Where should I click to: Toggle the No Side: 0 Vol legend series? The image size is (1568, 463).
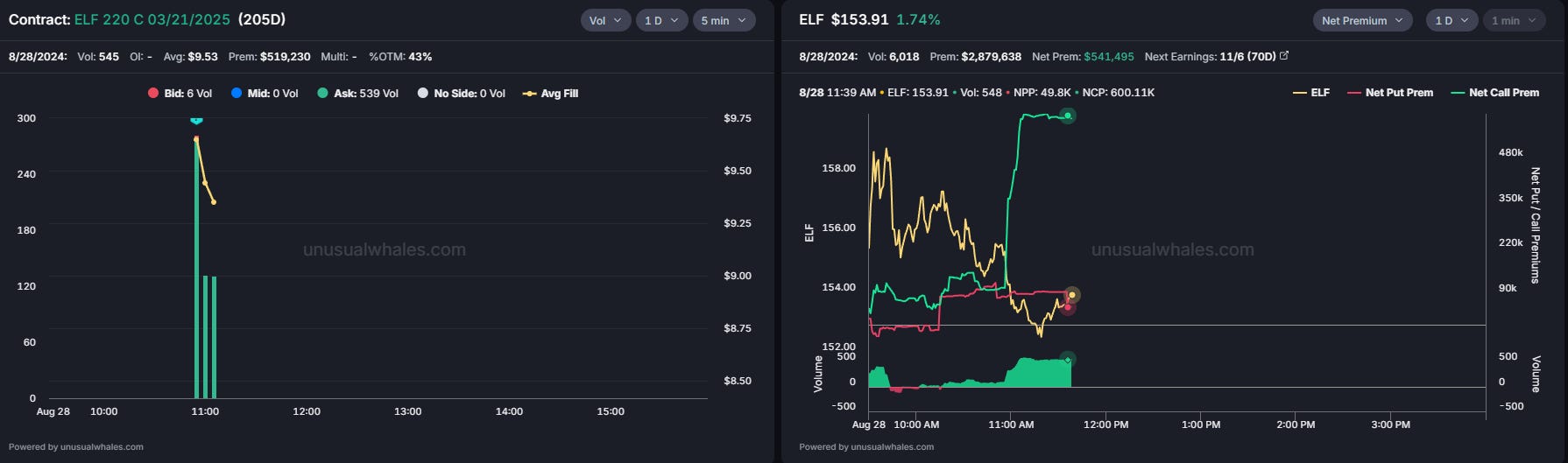coord(462,94)
